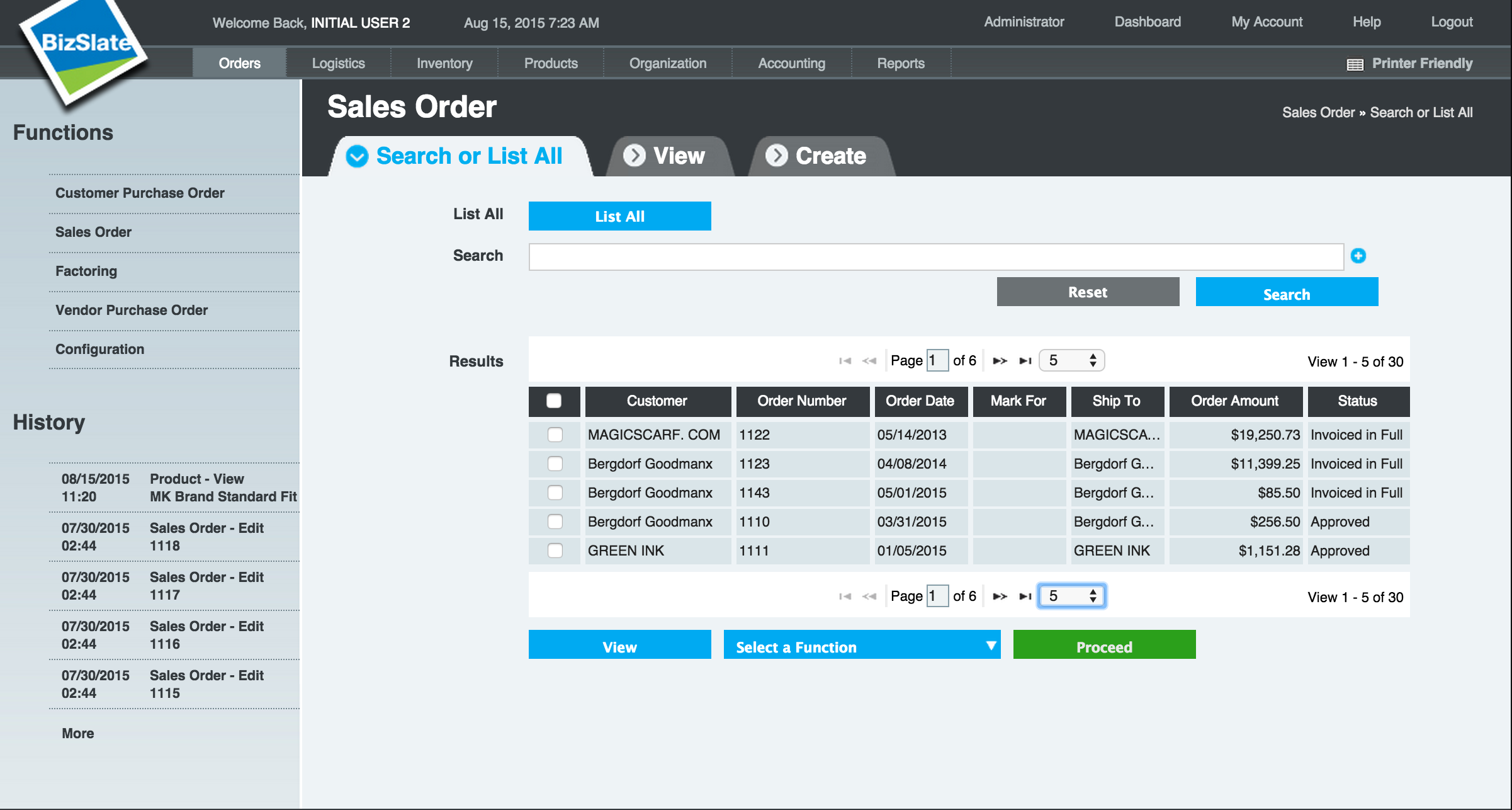The image size is (1512, 810).
Task: Jump to last page with end arrow icon
Action: (1025, 360)
